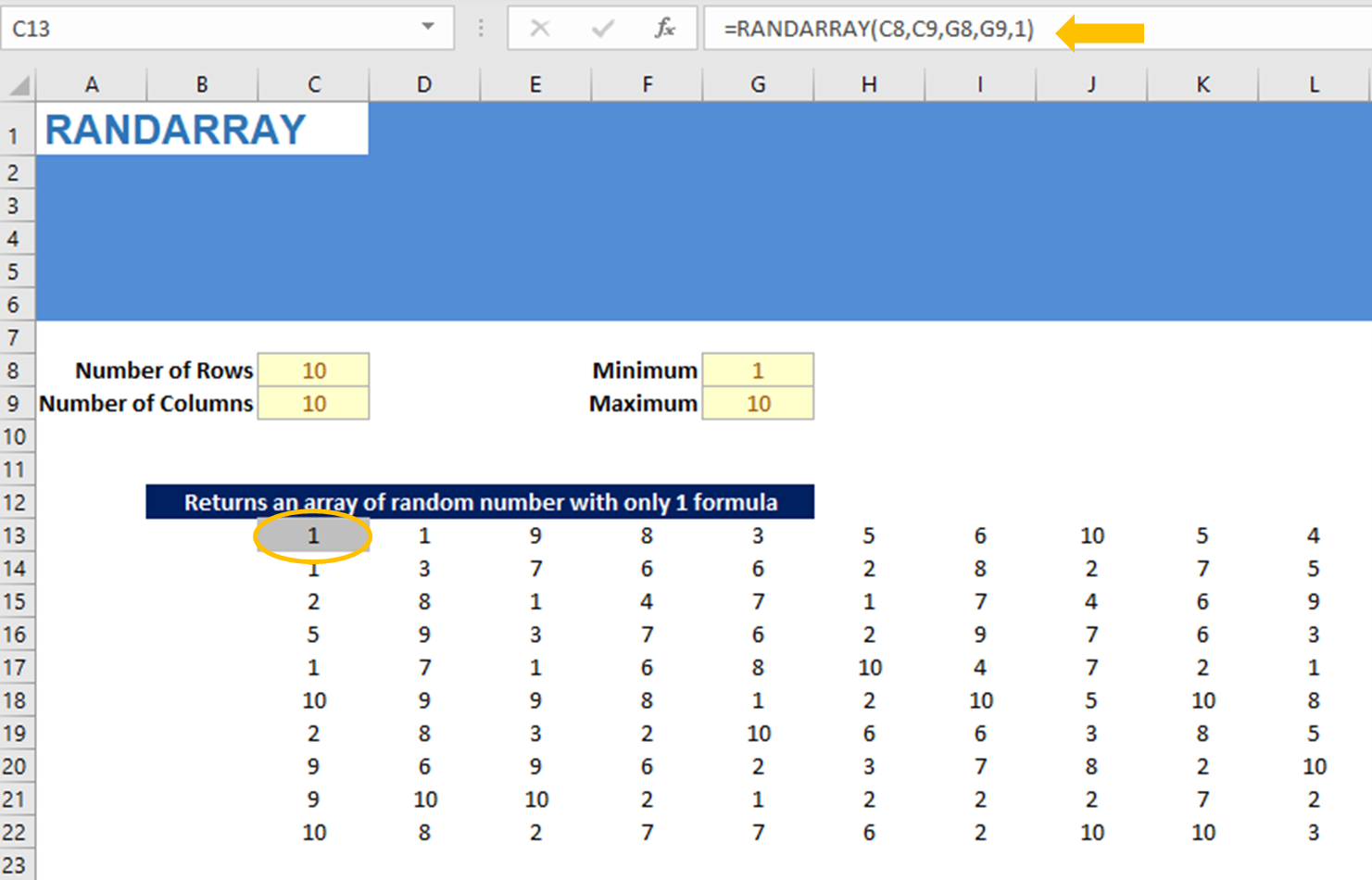The width and height of the screenshot is (1372, 880).
Task: Select column header D
Action: pyautogui.click(x=423, y=84)
